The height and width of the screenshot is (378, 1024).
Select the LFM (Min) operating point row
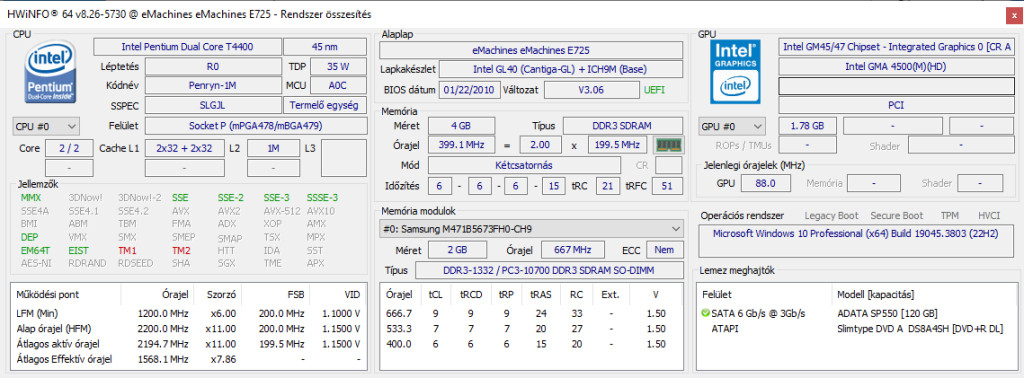point(188,313)
